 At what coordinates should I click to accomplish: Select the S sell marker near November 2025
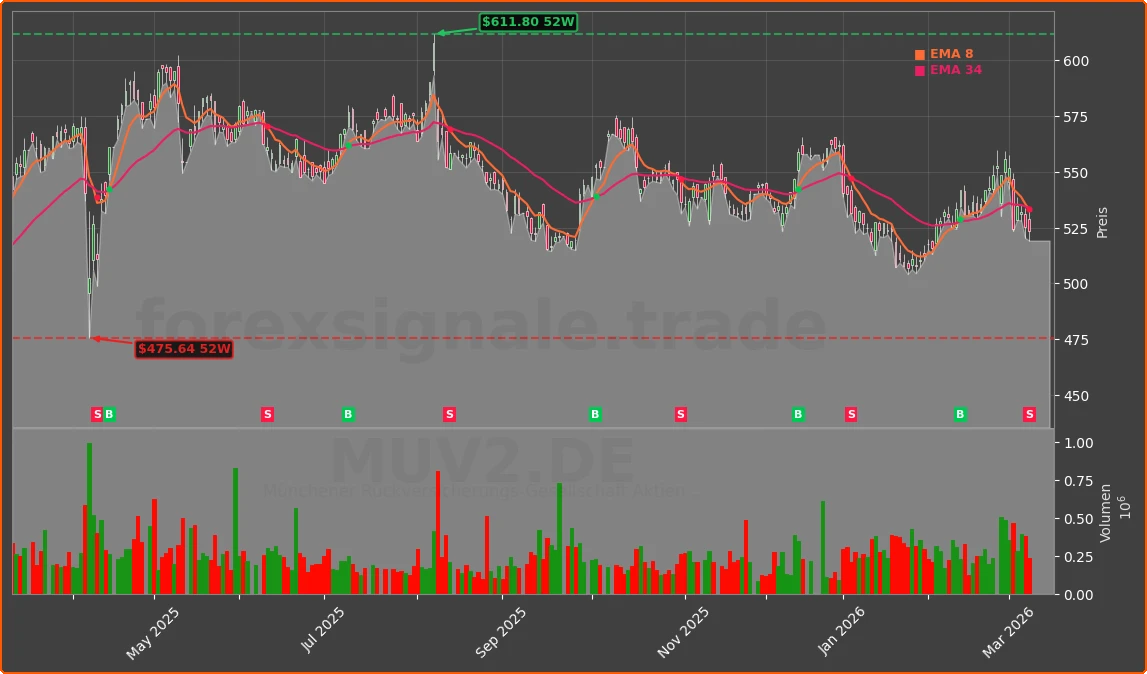pyautogui.click(x=679, y=413)
